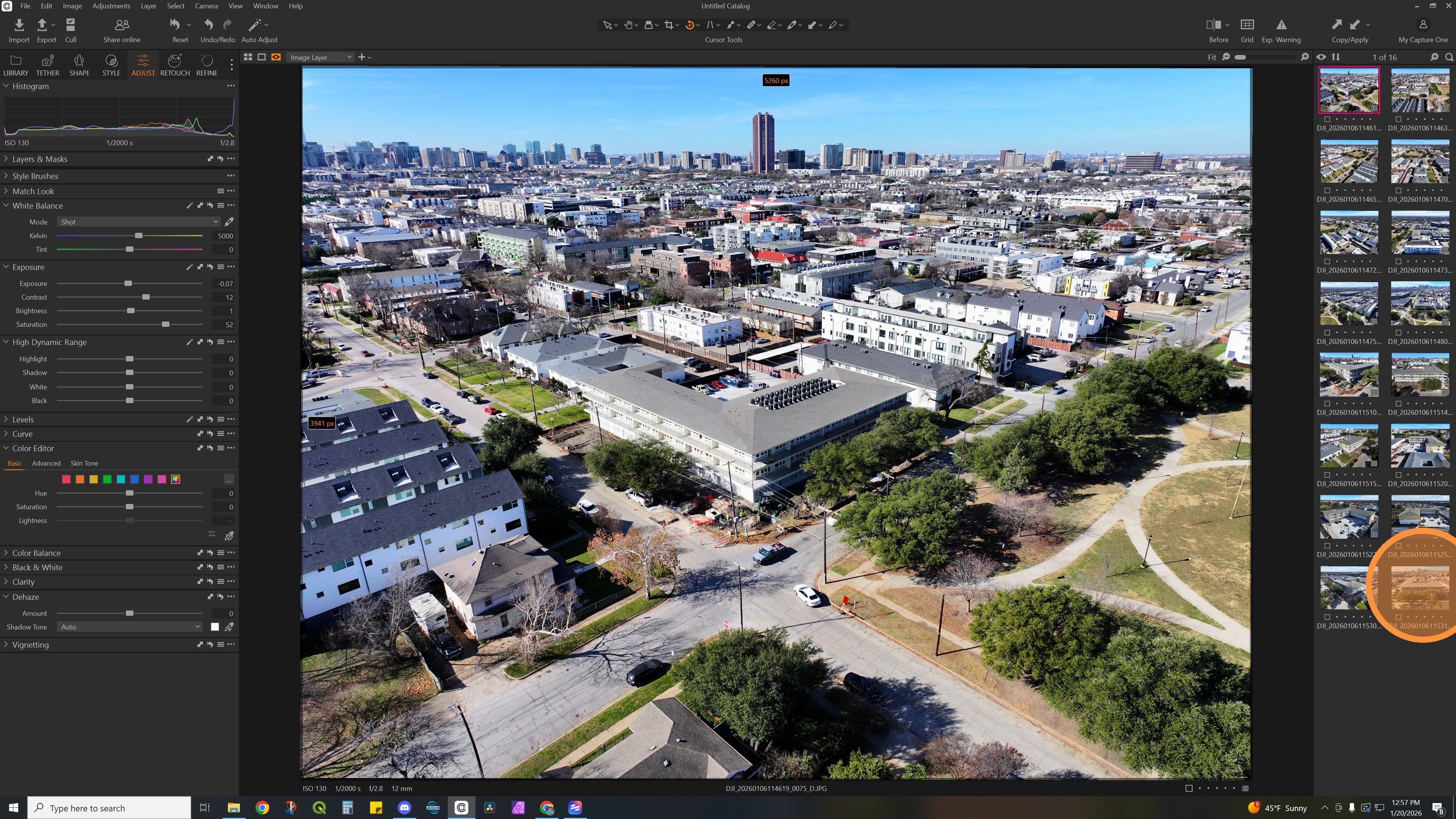This screenshot has width=1456, height=819.
Task: Switch viewer to multi-image grid view
Action: point(248,57)
